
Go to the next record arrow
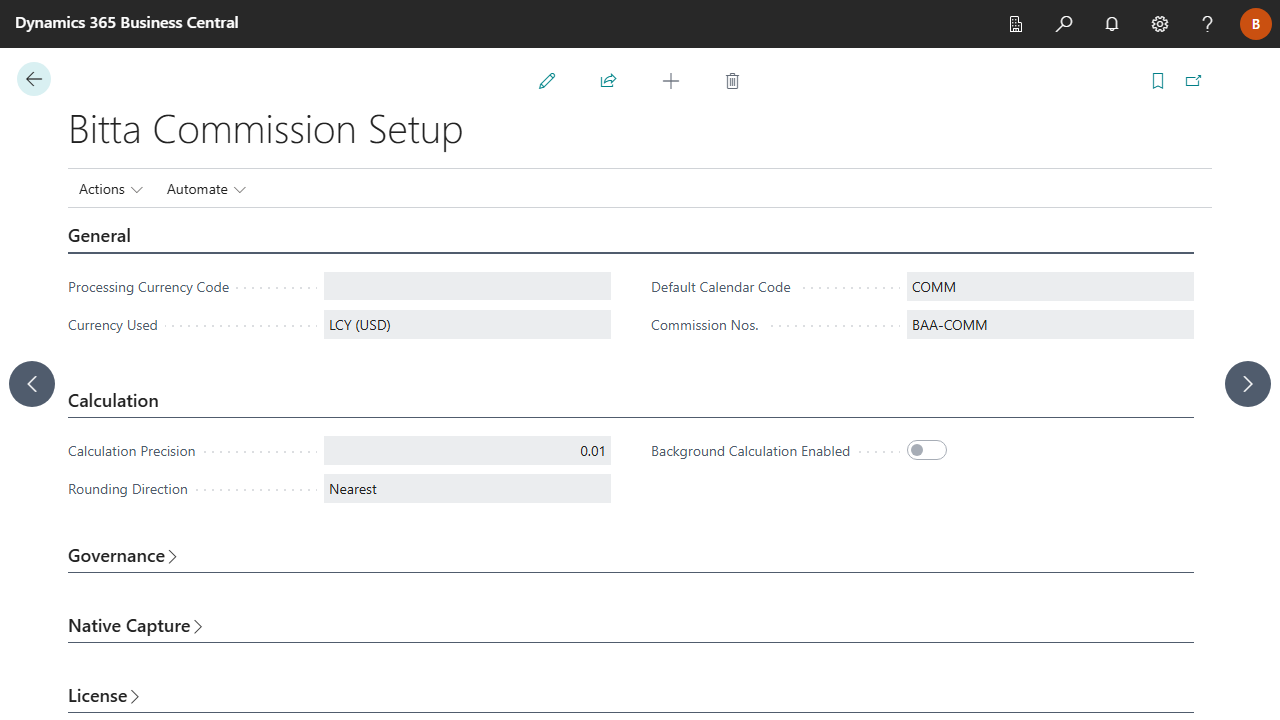pos(1248,384)
